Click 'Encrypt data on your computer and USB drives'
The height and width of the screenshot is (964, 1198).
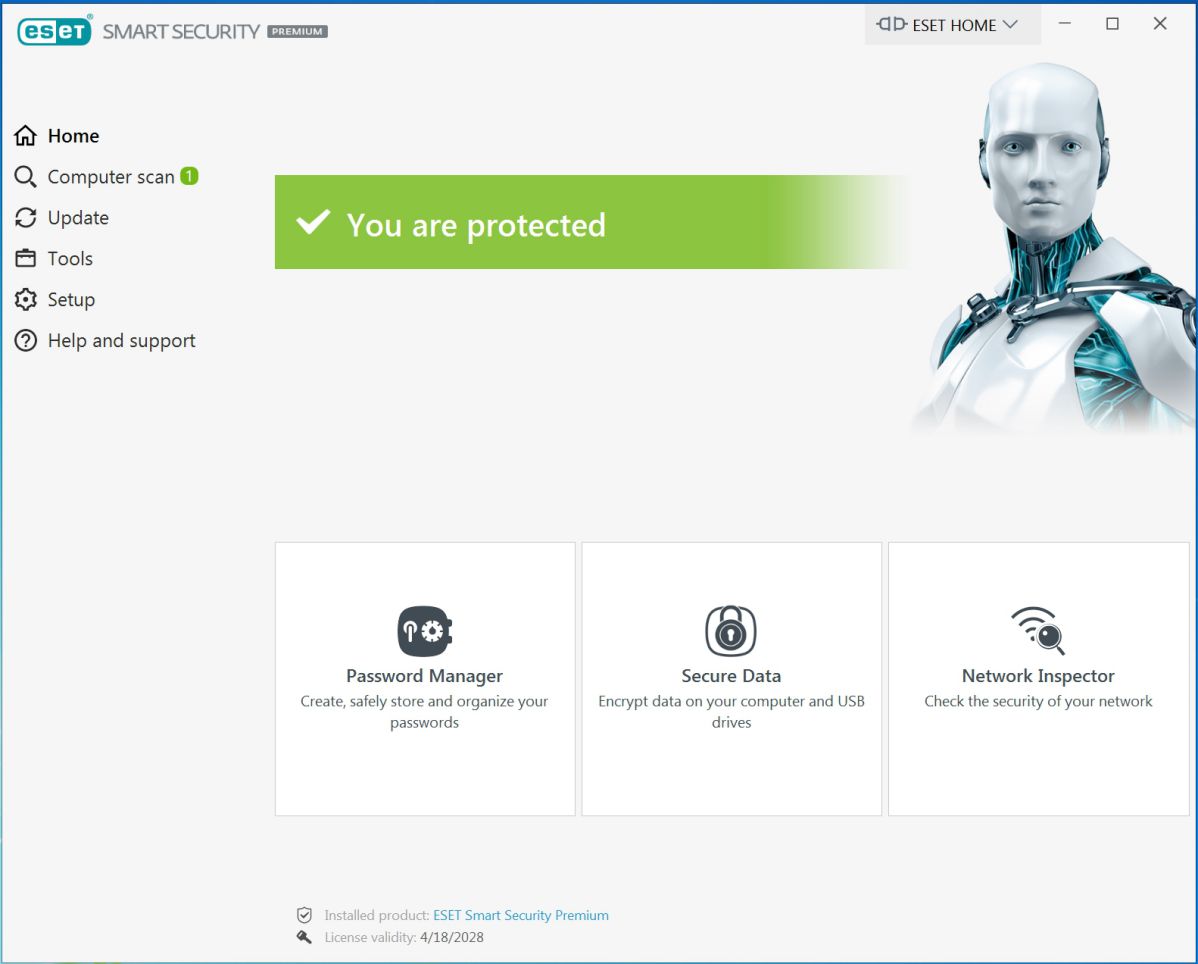pyautogui.click(x=731, y=711)
